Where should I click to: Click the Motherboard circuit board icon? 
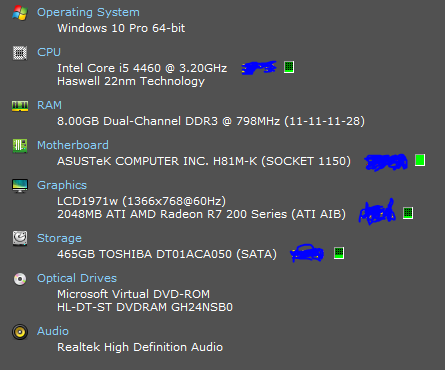(20, 146)
